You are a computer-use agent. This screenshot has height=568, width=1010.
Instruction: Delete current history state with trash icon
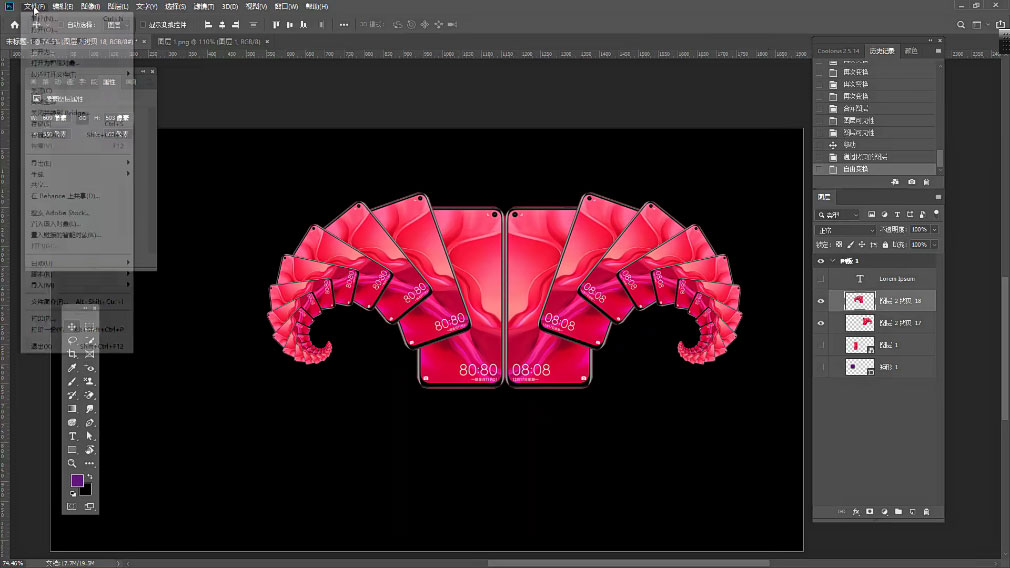pyautogui.click(x=926, y=182)
